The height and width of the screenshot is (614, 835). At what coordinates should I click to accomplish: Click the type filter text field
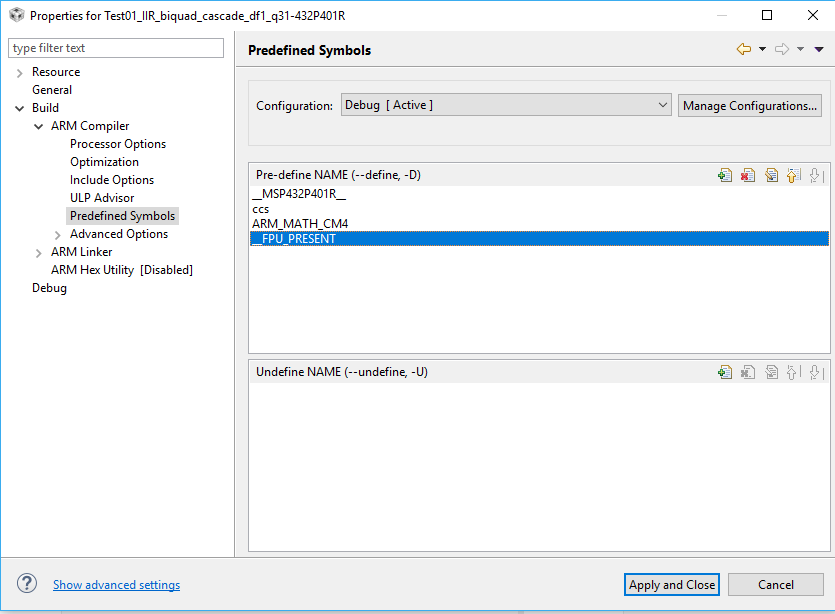click(x=116, y=48)
